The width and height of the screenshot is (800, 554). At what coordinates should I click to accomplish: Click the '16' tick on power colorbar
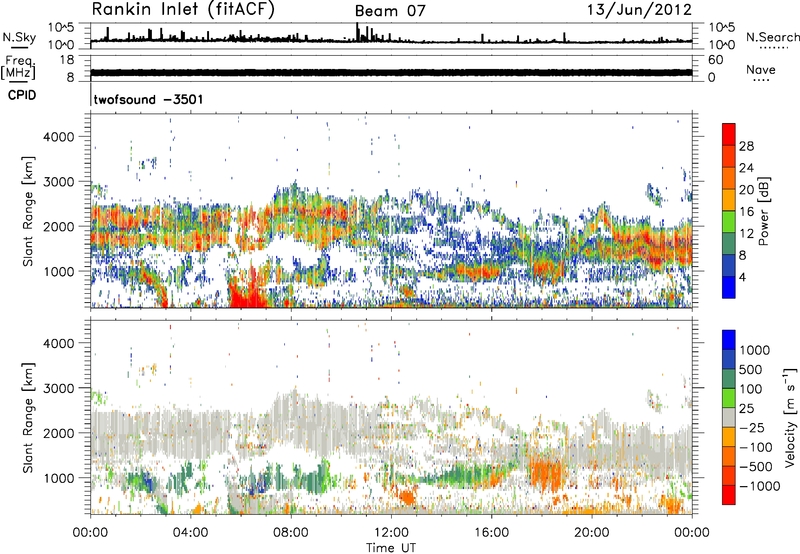pyautogui.click(x=746, y=212)
